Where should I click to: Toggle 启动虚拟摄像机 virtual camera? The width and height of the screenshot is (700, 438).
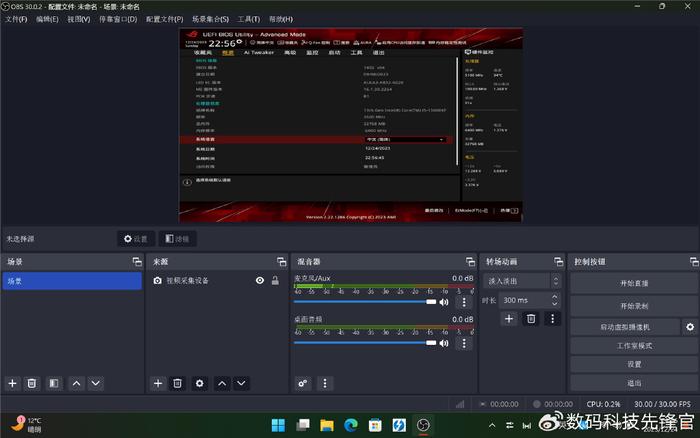625,327
